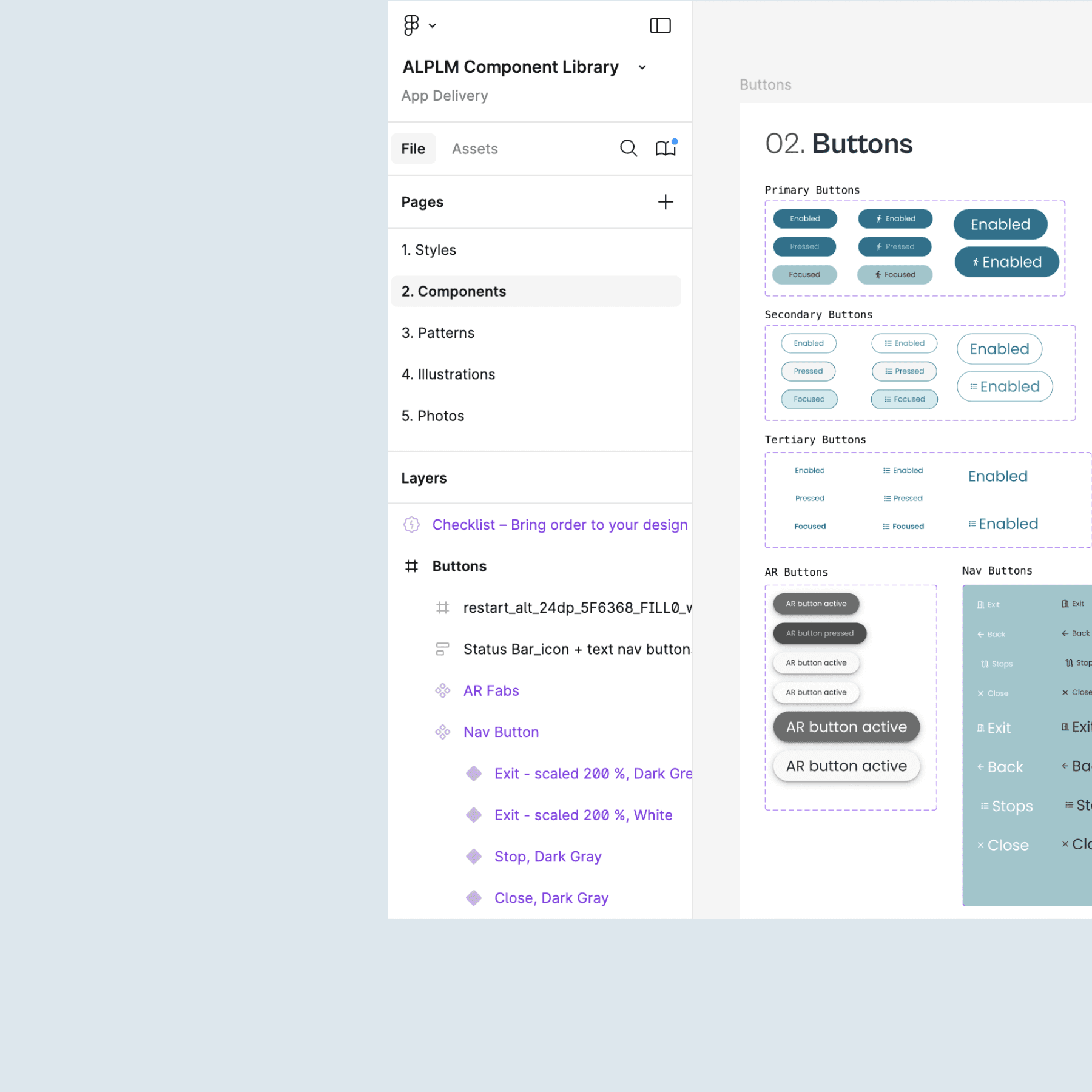Click the large secondary Enabled button with list icon

click(x=1005, y=386)
